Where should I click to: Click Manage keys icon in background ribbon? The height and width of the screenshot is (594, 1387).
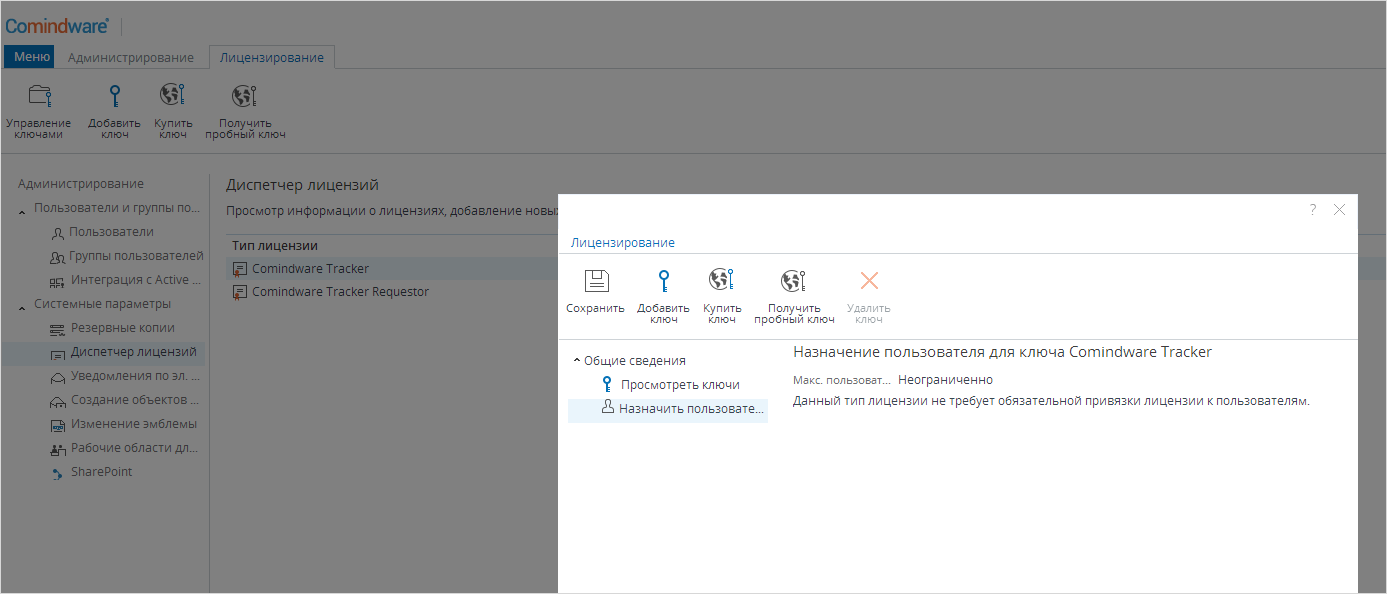pos(39,96)
